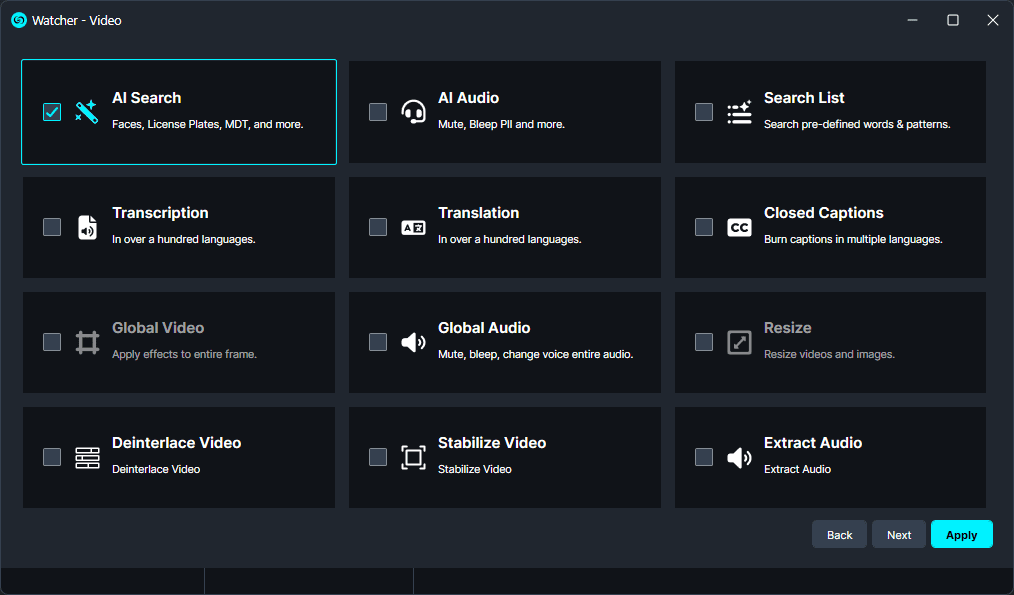Image resolution: width=1014 pixels, height=595 pixels.
Task: Uncheck the AI Search checkbox
Action: pos(52,112)
